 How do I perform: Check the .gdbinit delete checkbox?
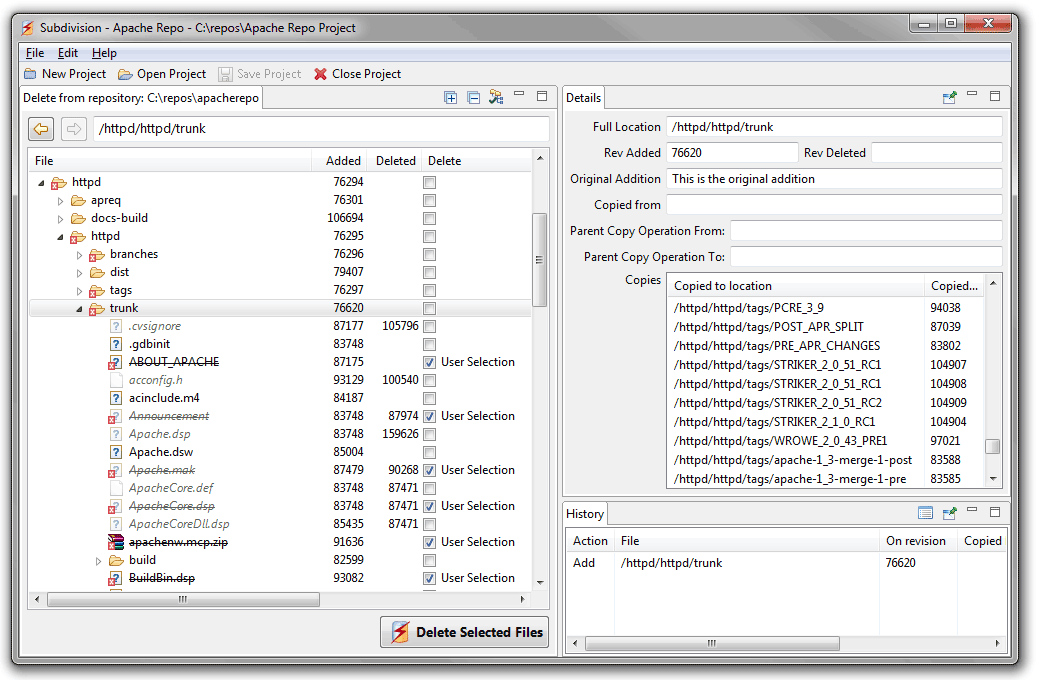tap(429, 345)
